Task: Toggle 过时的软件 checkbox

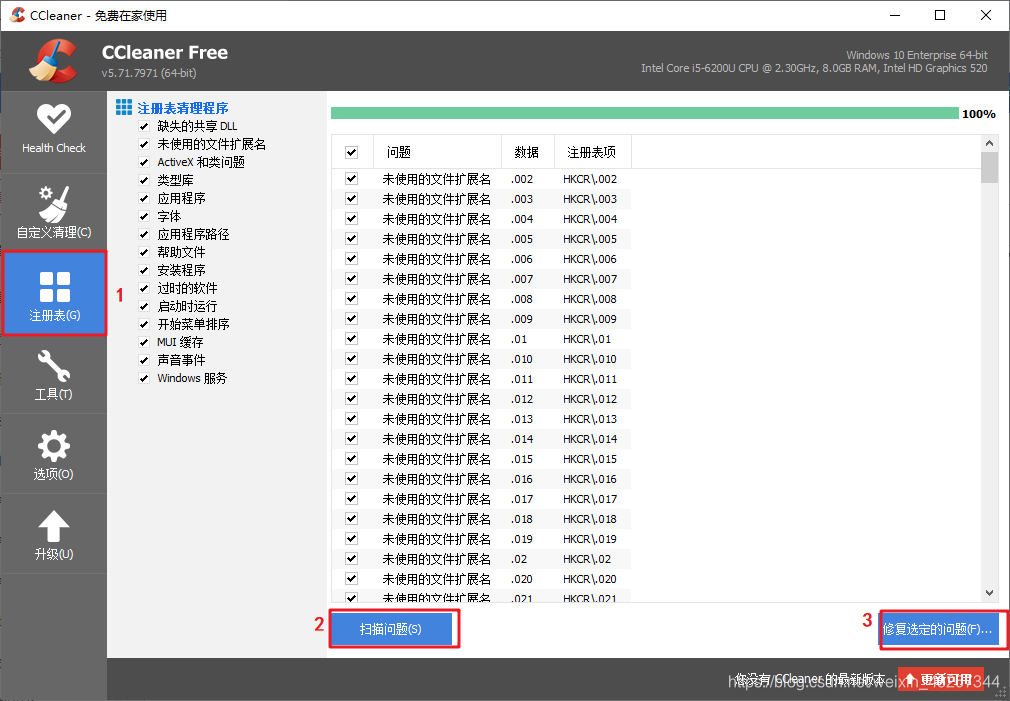Action: pos(144,289)
